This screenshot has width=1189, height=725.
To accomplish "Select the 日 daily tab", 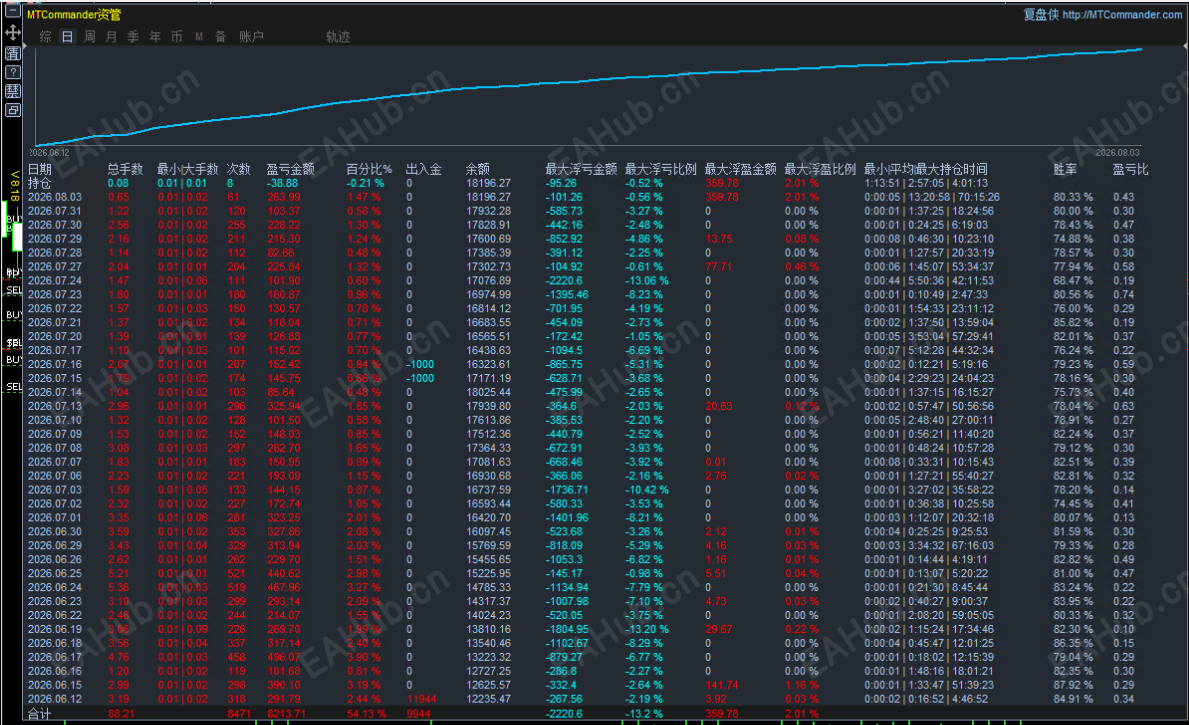I will coord(67,36).
